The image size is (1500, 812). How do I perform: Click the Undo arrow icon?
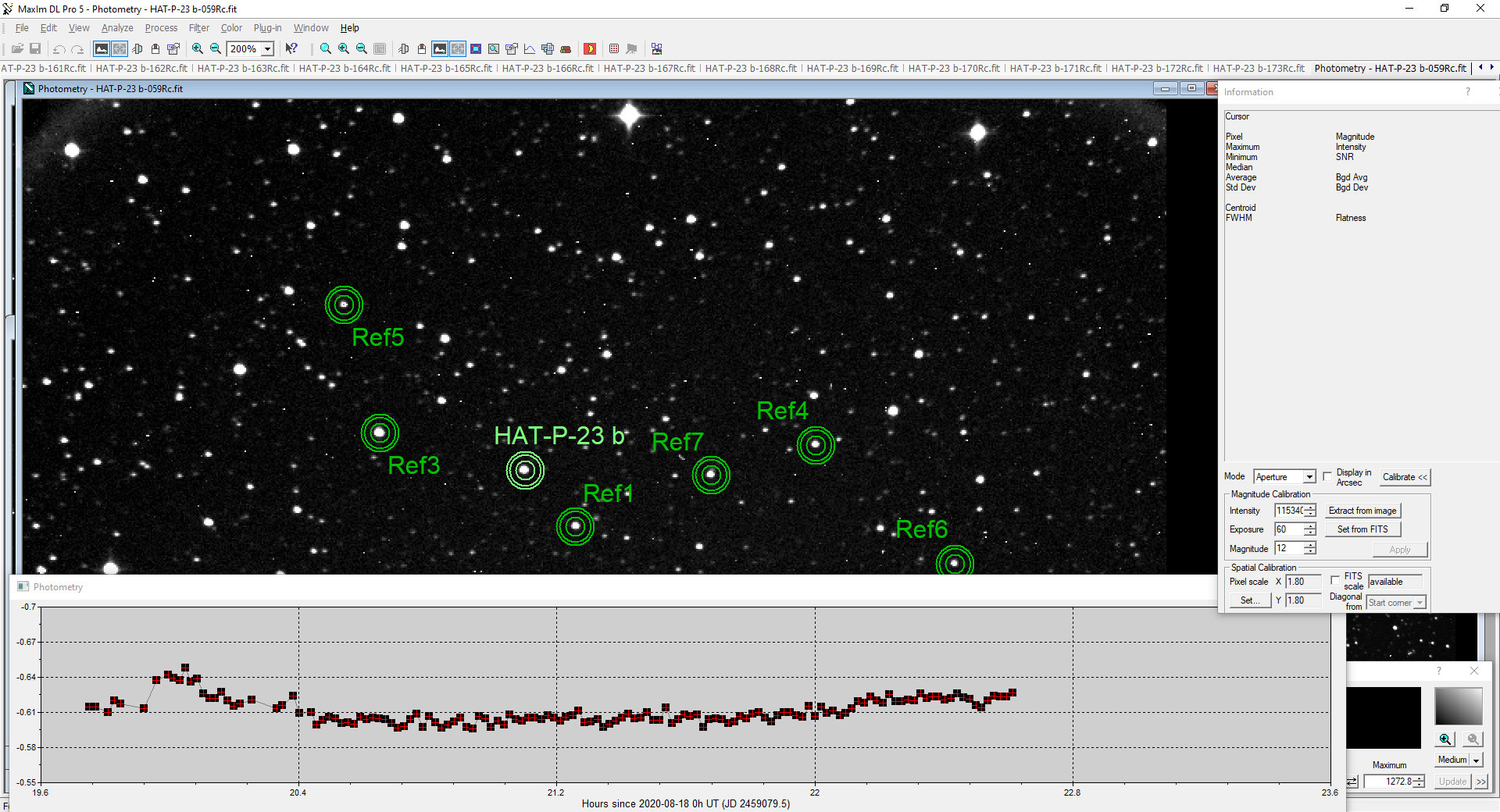[x=59, y=49]
